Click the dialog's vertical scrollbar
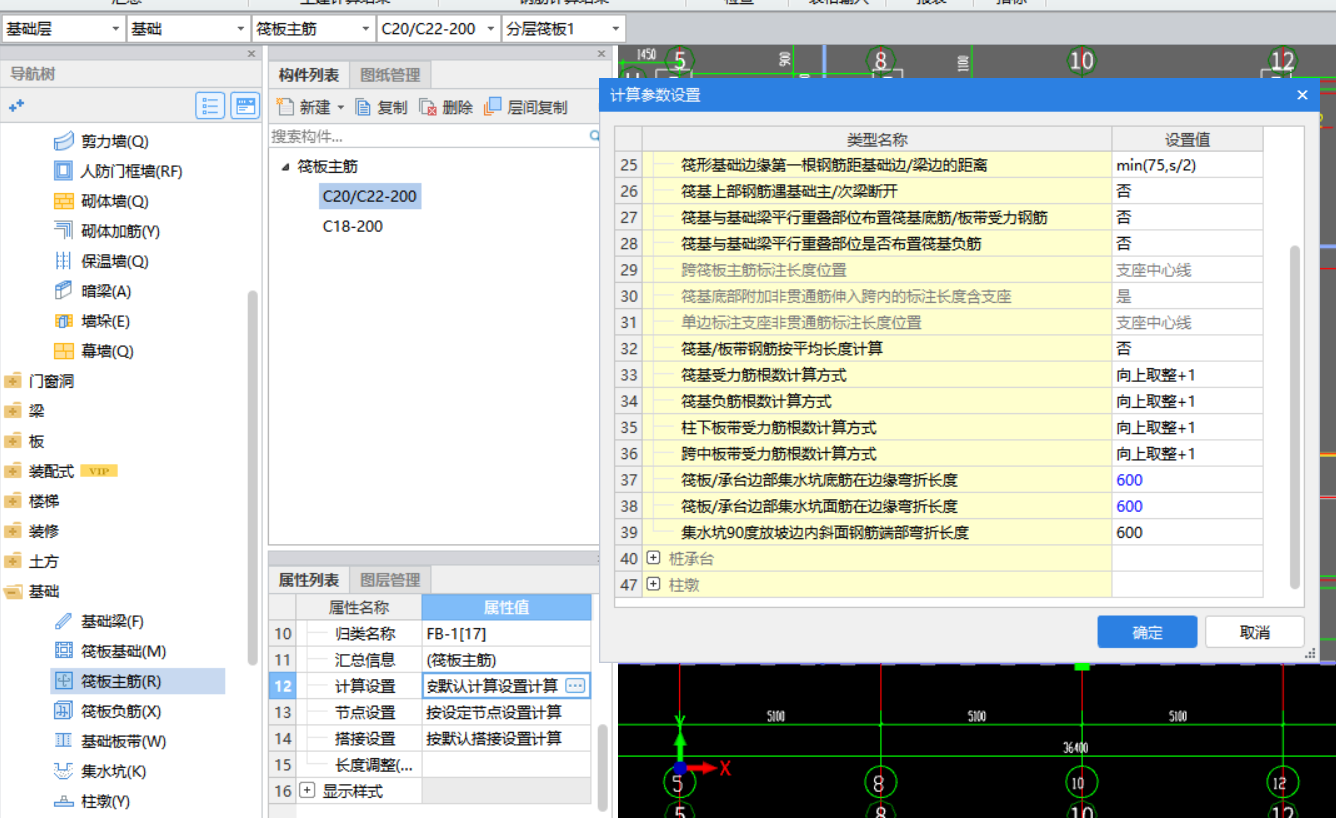Screen dimensions: 1336x818 (x=1296, y=416)
